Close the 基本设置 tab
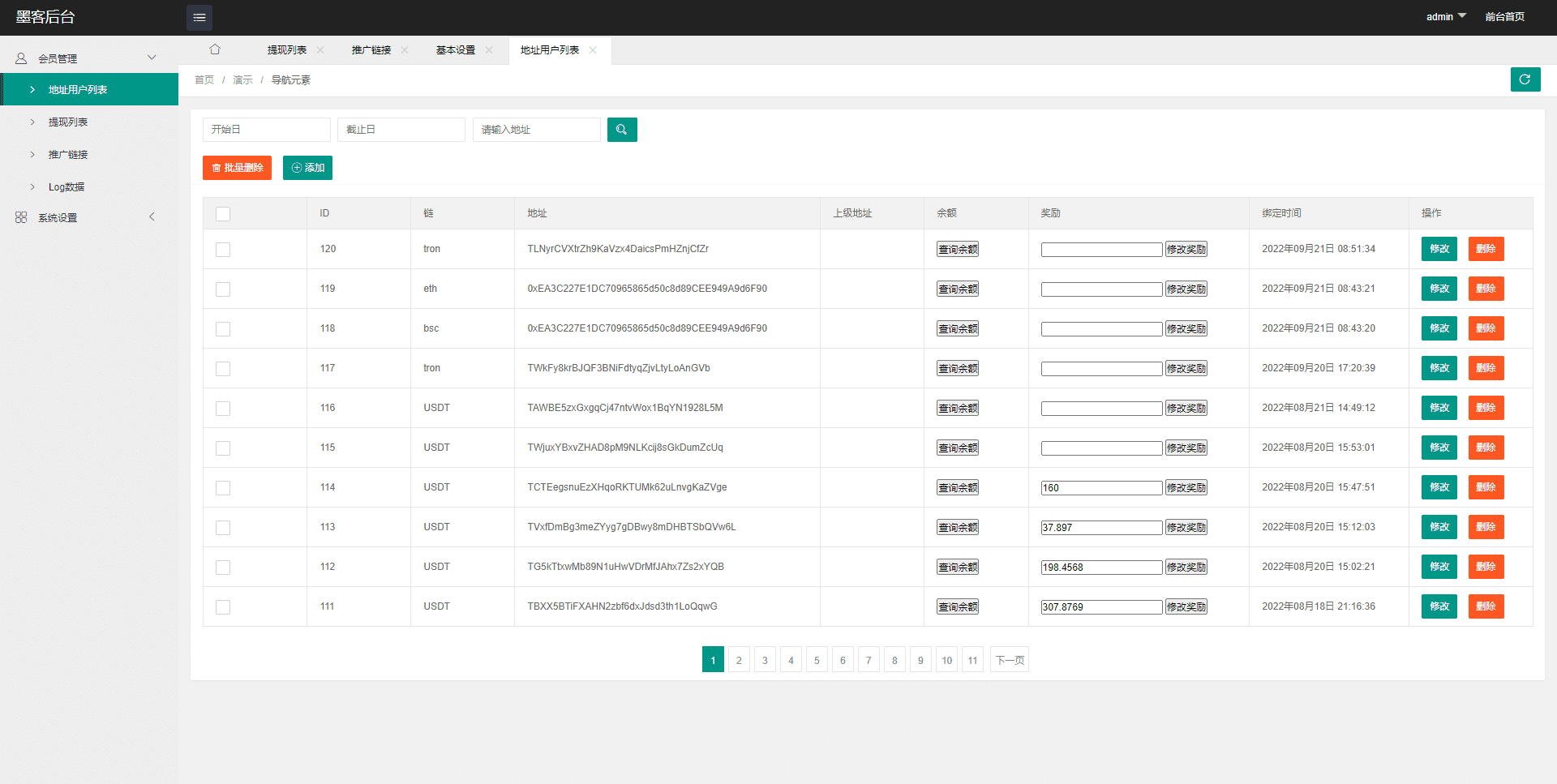The height and width of the screenshot is (784, 1557). (x=489, y=50)
